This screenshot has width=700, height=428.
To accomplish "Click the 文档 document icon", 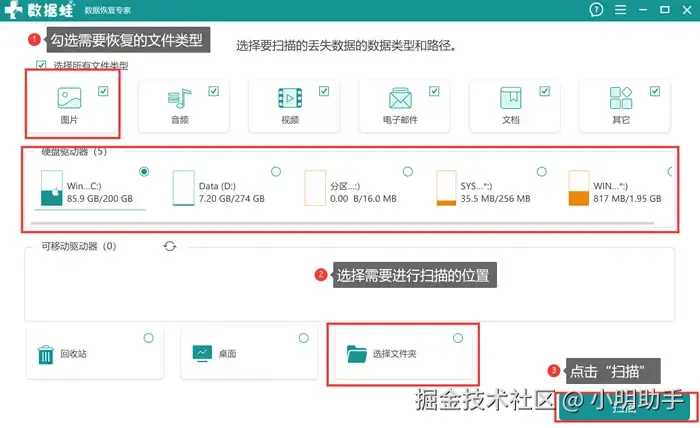I will click(x=511, y=98).
